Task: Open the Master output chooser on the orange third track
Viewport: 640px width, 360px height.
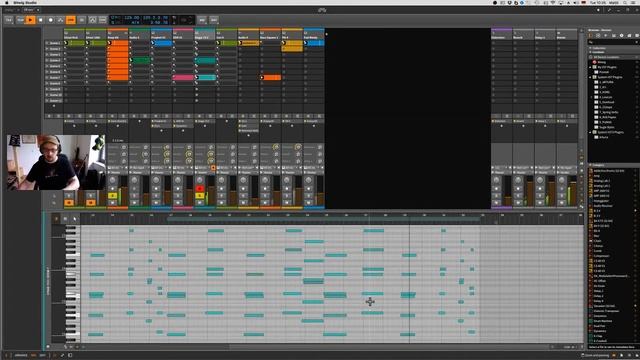Action: [x=117, y=173]
